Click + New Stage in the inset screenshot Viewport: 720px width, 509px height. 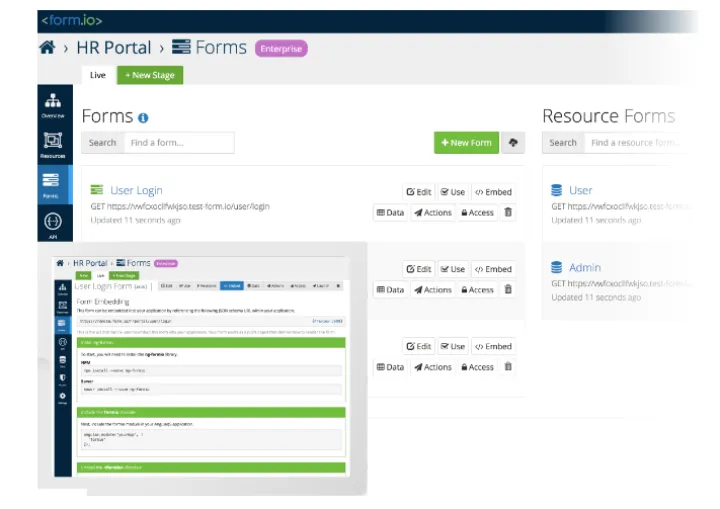pos(124,276)
